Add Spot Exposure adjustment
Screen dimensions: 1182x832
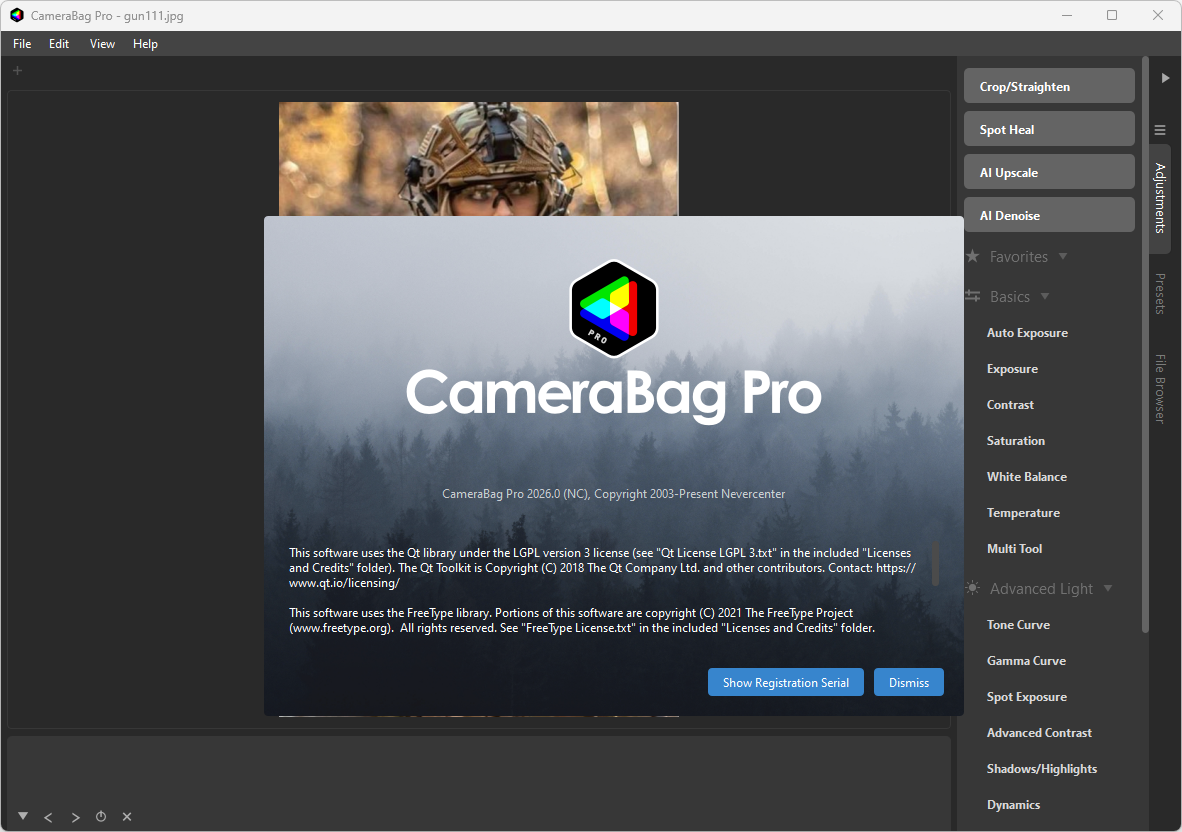coord(1027,696)
